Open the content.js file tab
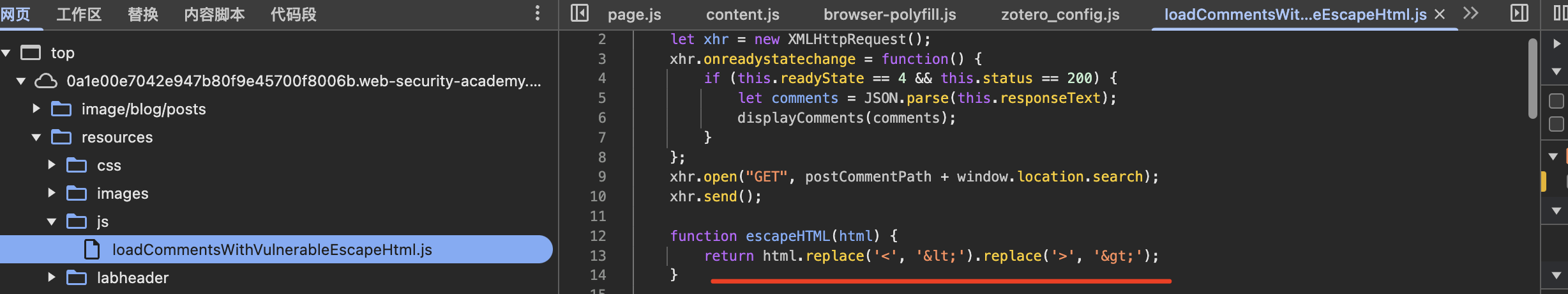Viewport: 1568px width, 294px height. click(x=743, y=14)
